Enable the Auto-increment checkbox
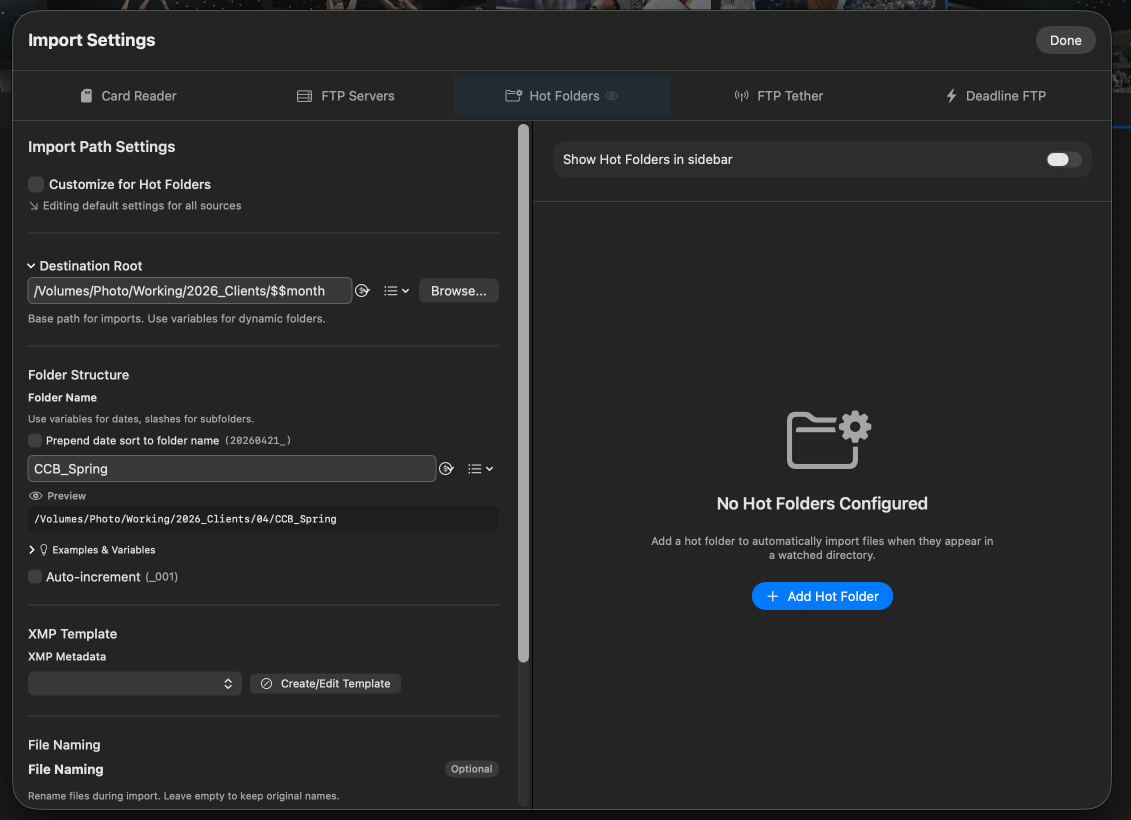Screen dimensions: 1131x820 [x=35, y=576]
